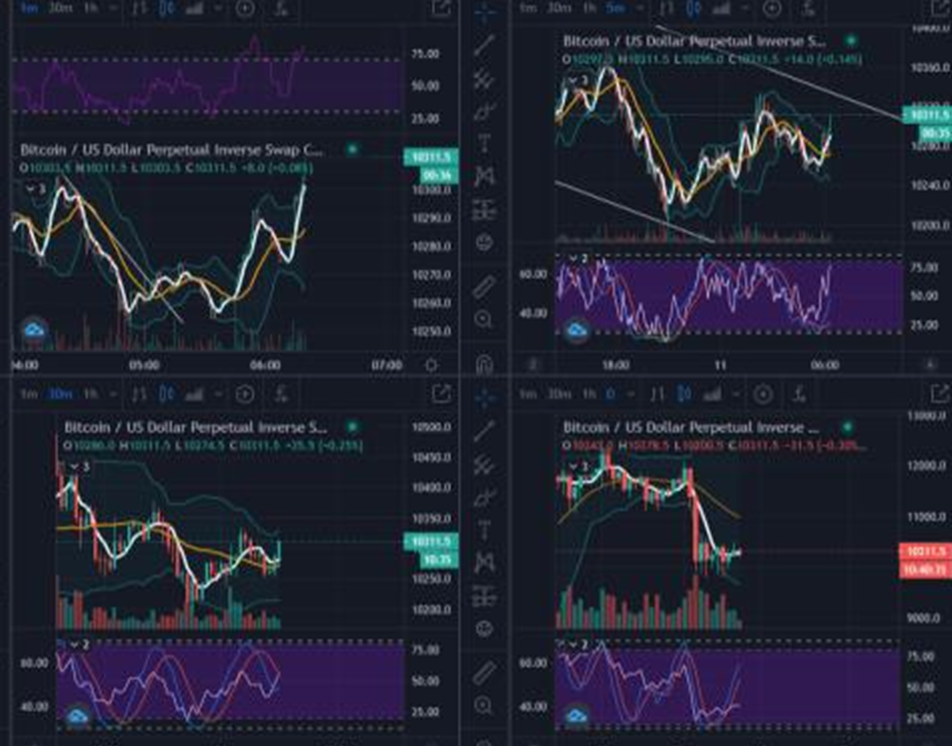Select the highlighted 5m timeframe on the 5m chart
Viewport: 952px width, 746px height.
coord(615,8)
